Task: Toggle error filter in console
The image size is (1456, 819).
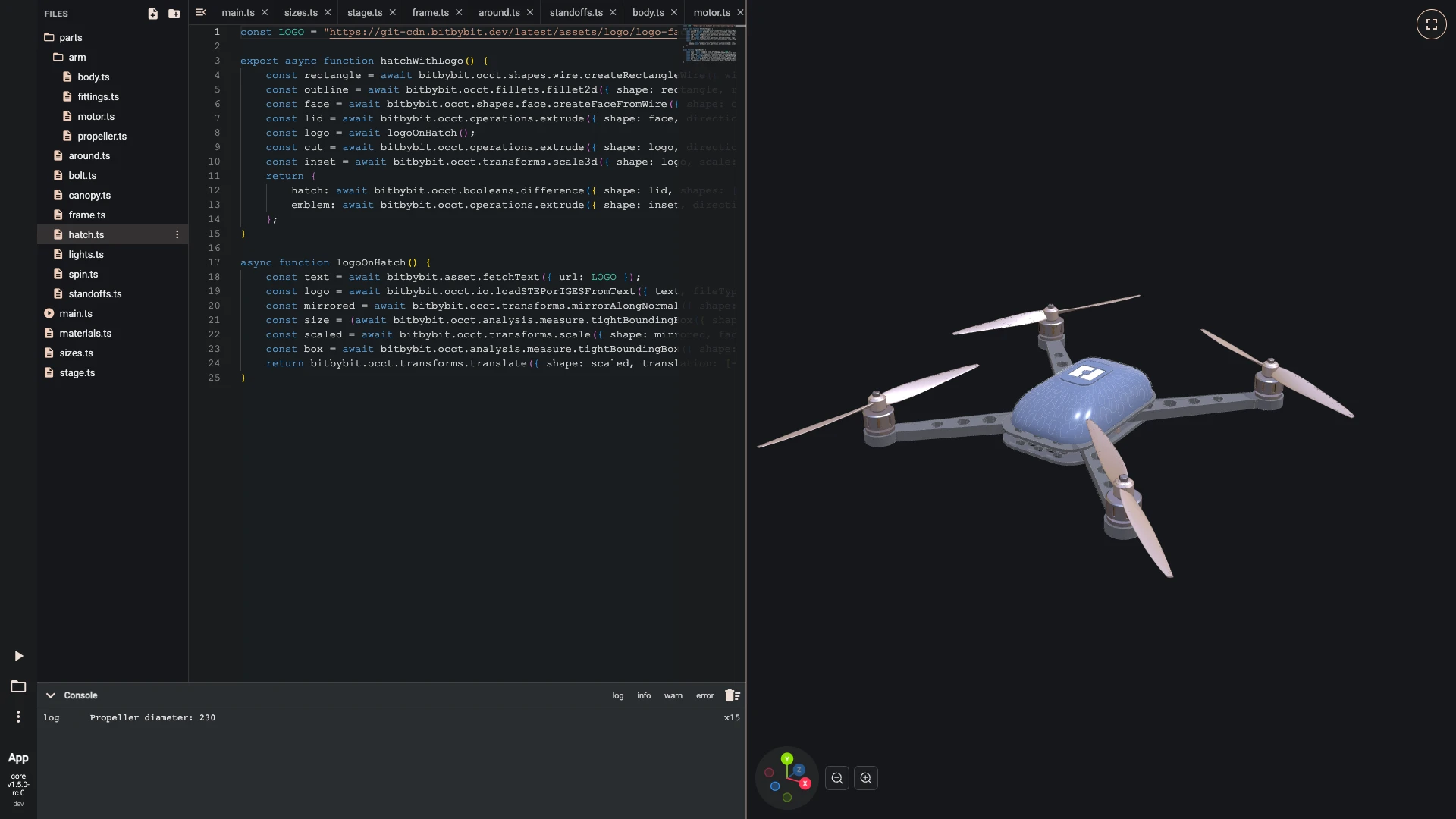Action: click(705, 695)
